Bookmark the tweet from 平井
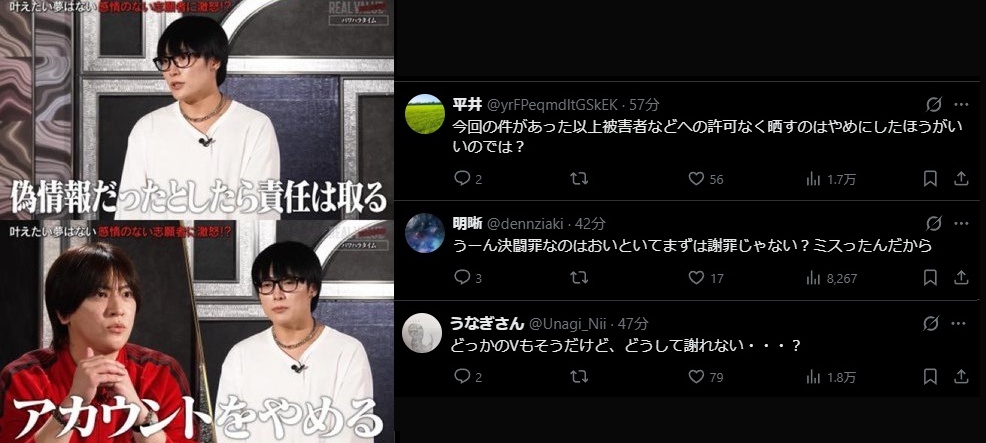The width and height of the screenshot is (986, 443). click(930, 179)
